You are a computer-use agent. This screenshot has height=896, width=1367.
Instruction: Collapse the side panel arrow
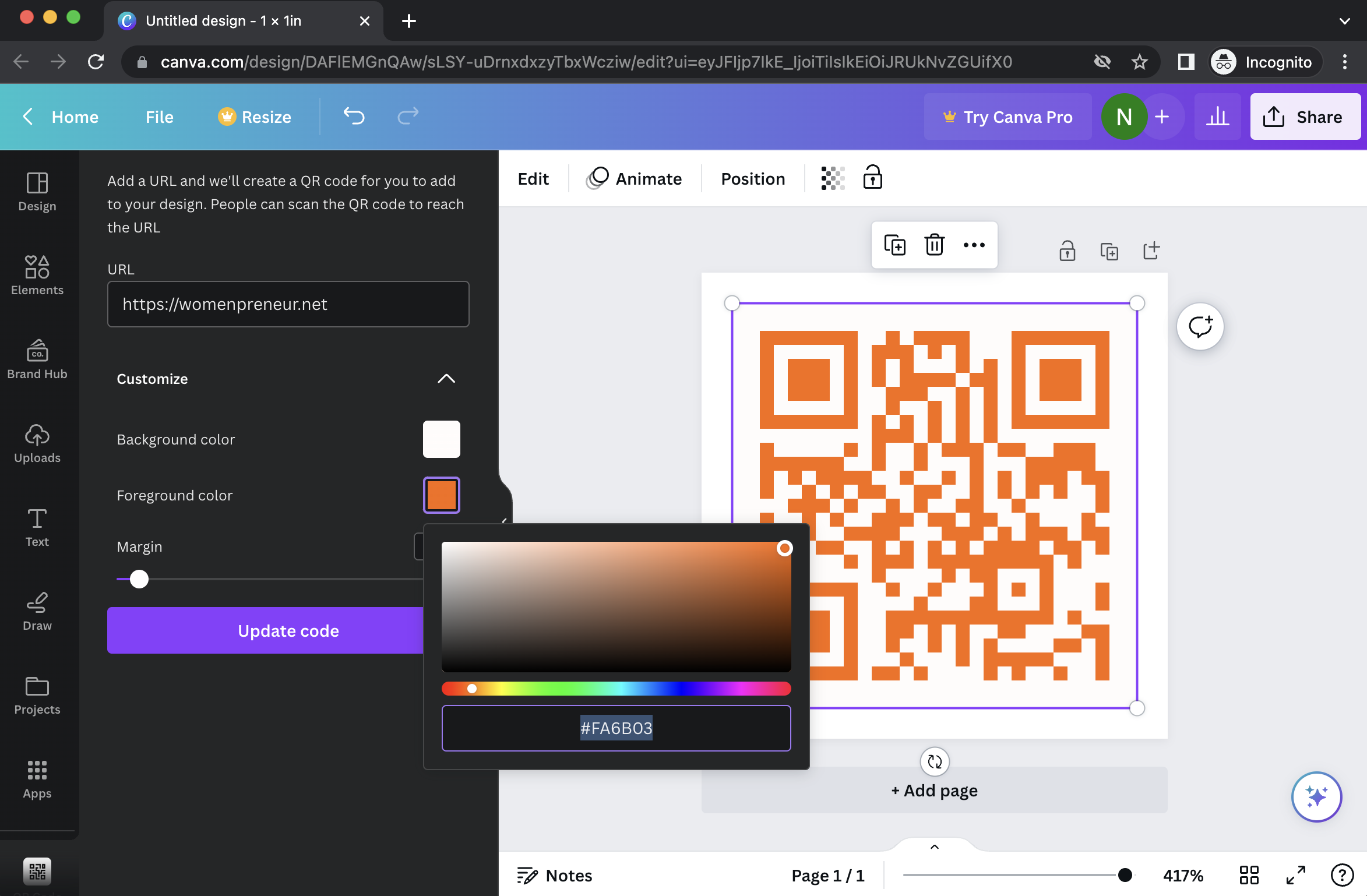(x=505, y=520)
